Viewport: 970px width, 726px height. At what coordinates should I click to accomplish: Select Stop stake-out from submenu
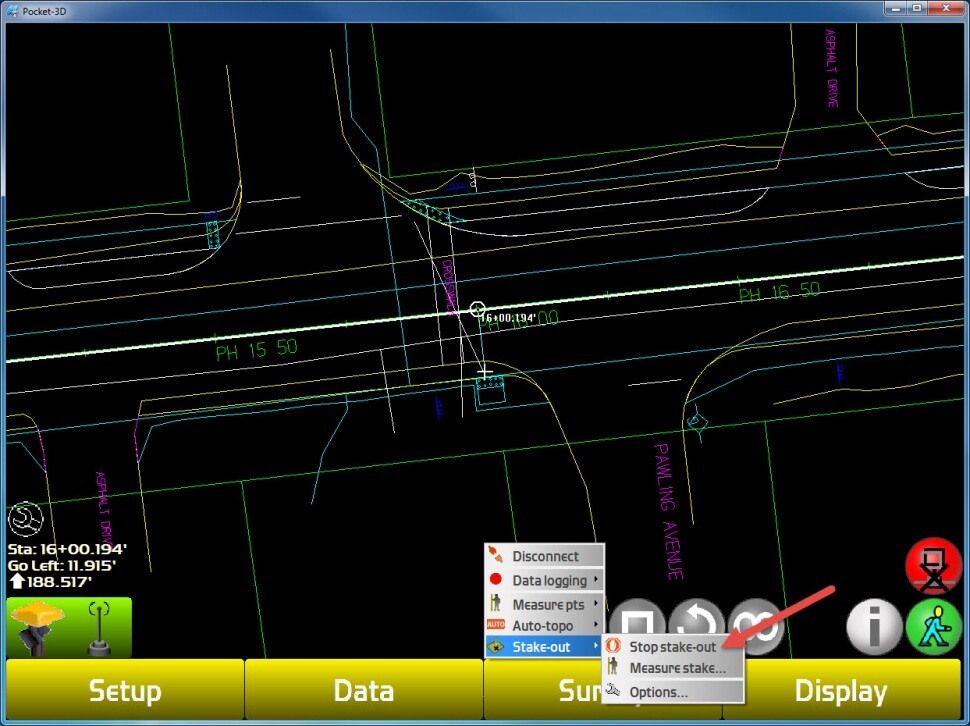tap(672, 647)
